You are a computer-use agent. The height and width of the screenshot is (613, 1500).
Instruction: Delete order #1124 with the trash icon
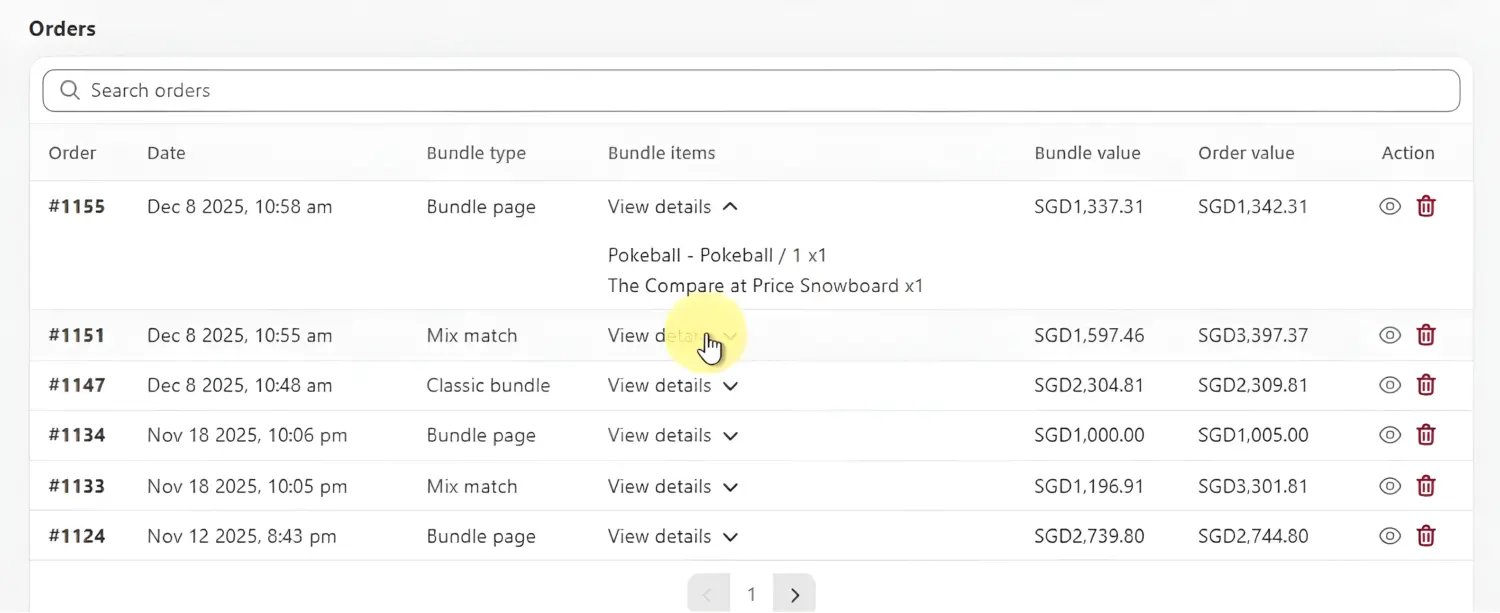1426,536
